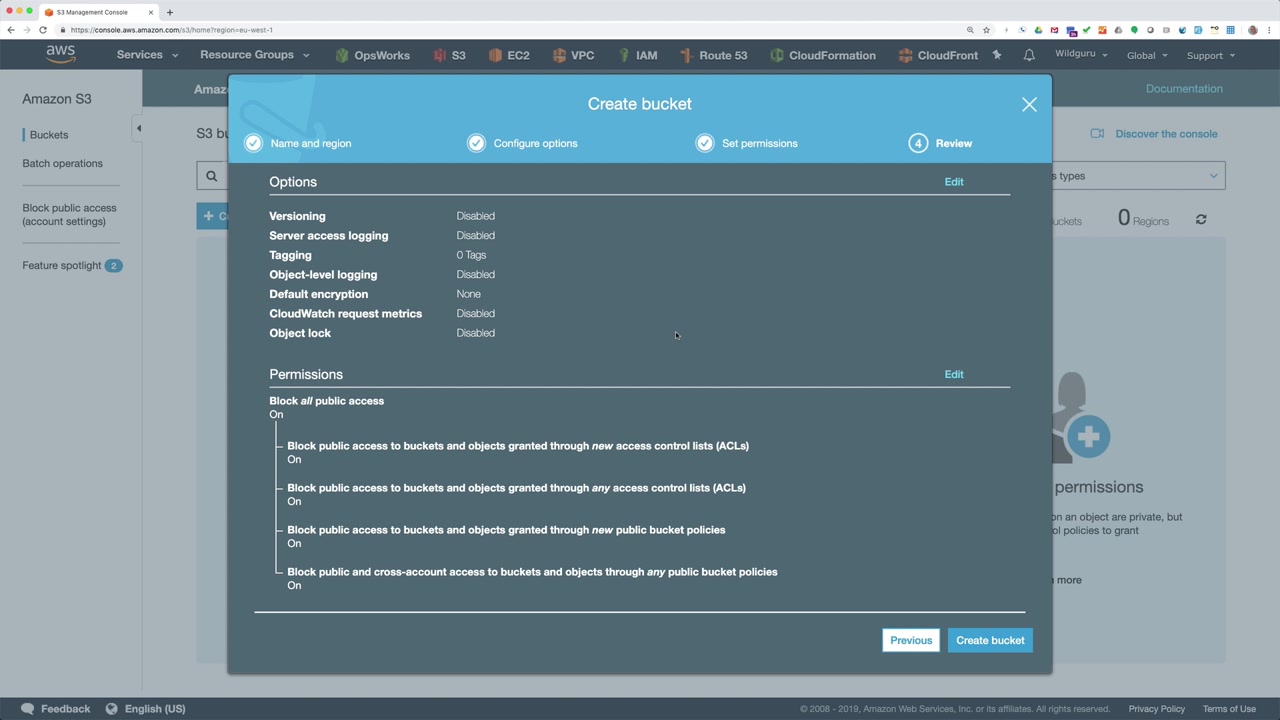Go to the Set permissions step
Viewport: 1280px width, 720px height.
click(x=747, y=143)
